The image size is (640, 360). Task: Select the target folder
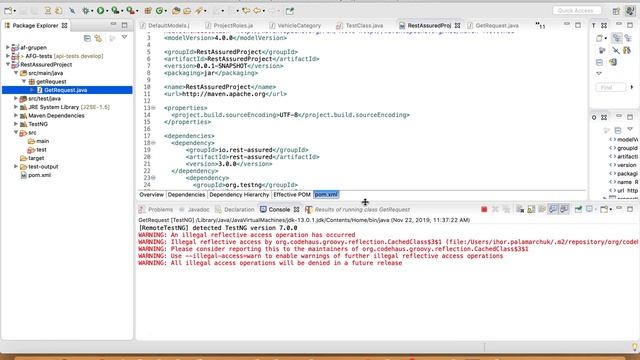tap(36, 158)
